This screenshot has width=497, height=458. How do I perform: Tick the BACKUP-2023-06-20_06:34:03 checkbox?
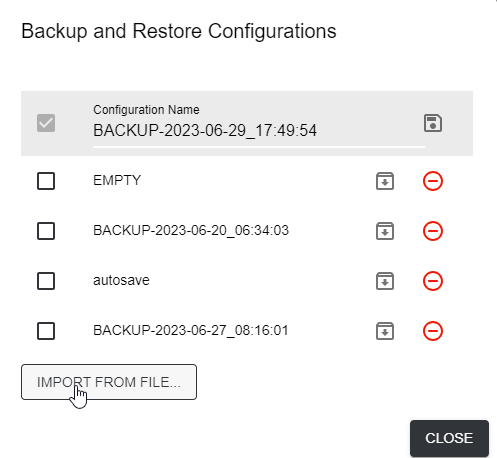46,231
